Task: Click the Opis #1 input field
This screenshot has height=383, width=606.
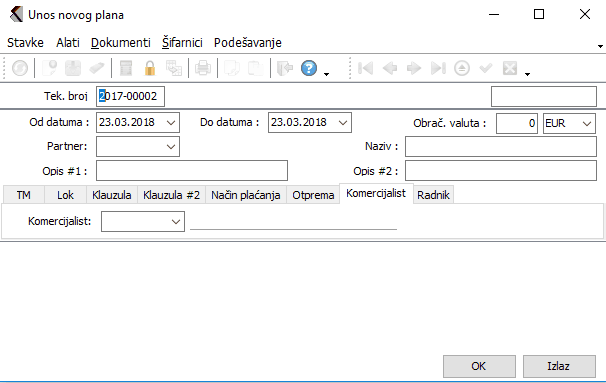Action: tap(192, 170)
